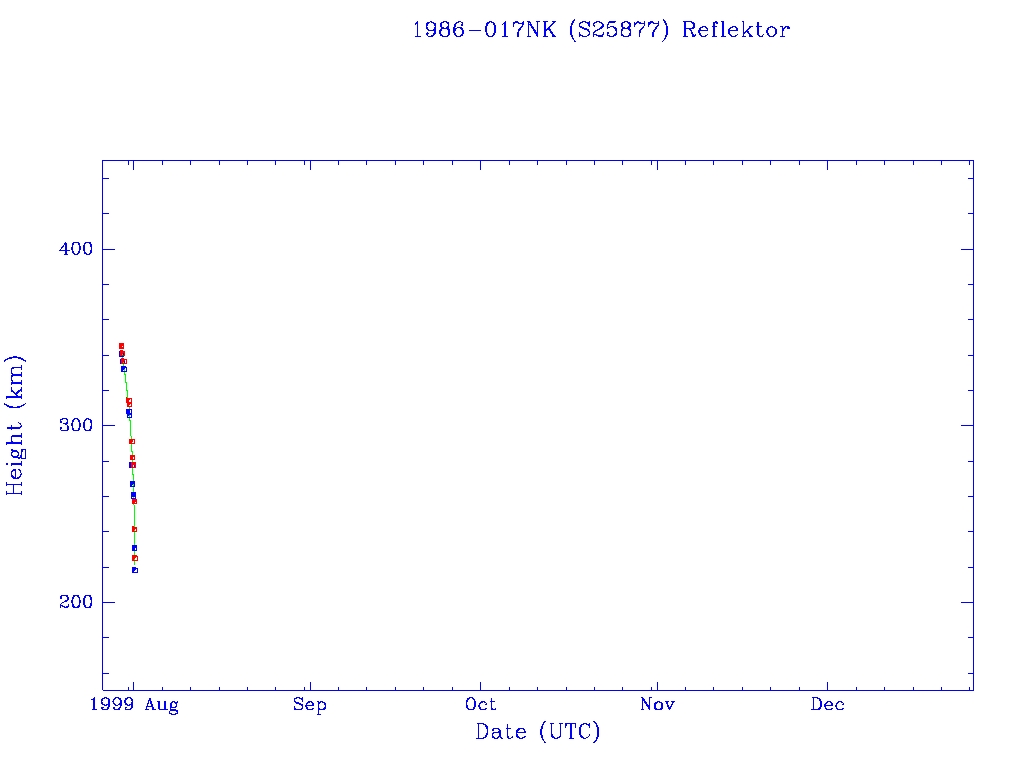
Task: Click the right-side tick mark at 400 km
Action: (x=966, y=249)
